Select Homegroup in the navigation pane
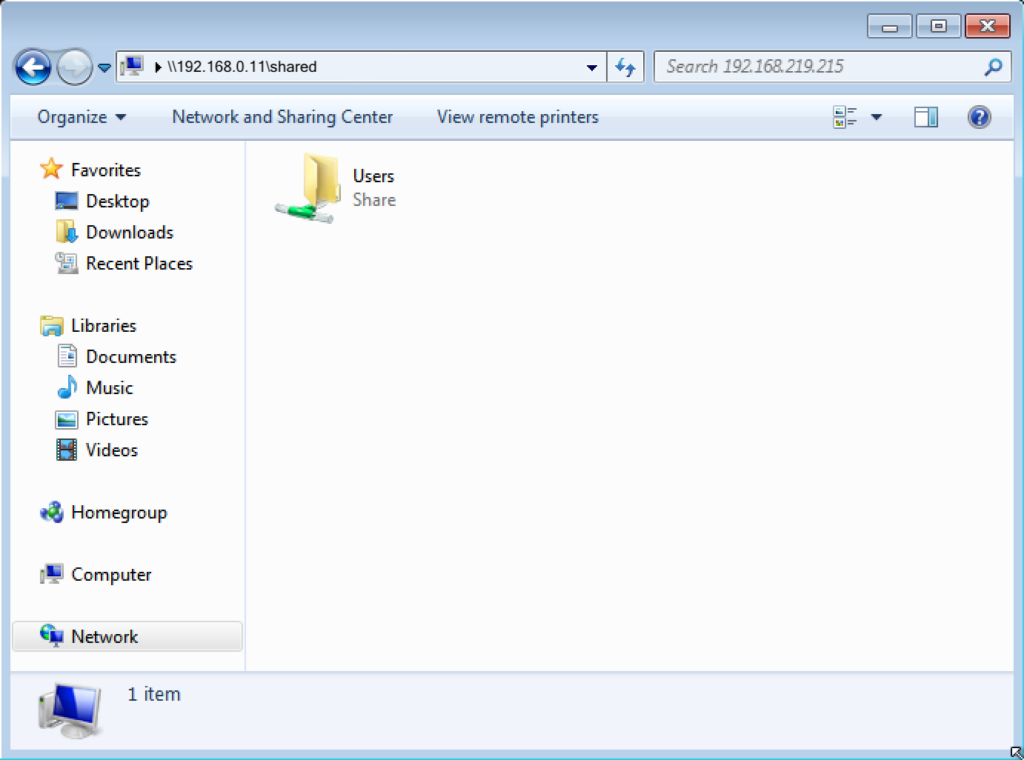Viewport: 1024px width, 760px height. [119, 513]
